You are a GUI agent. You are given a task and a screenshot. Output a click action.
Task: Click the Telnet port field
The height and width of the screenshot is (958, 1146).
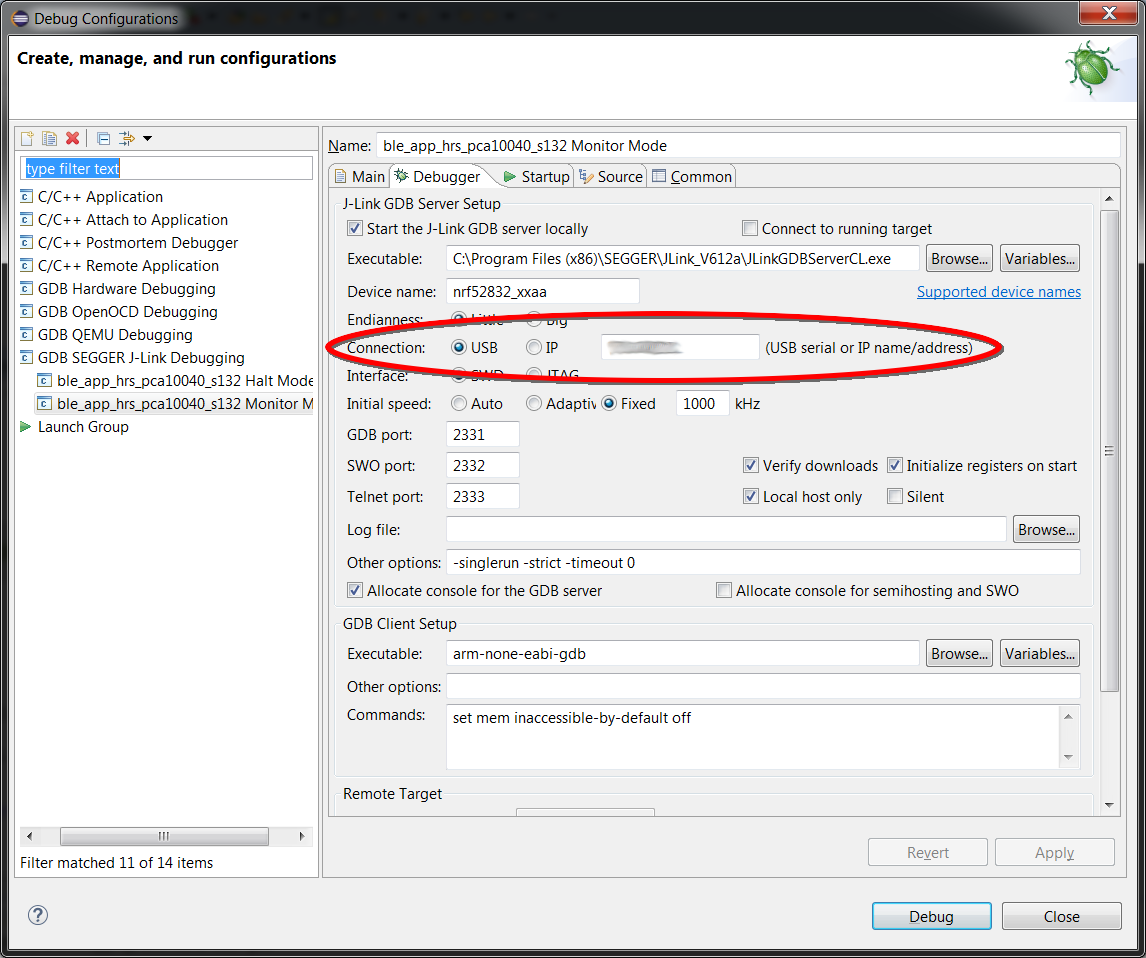[482, 497]
